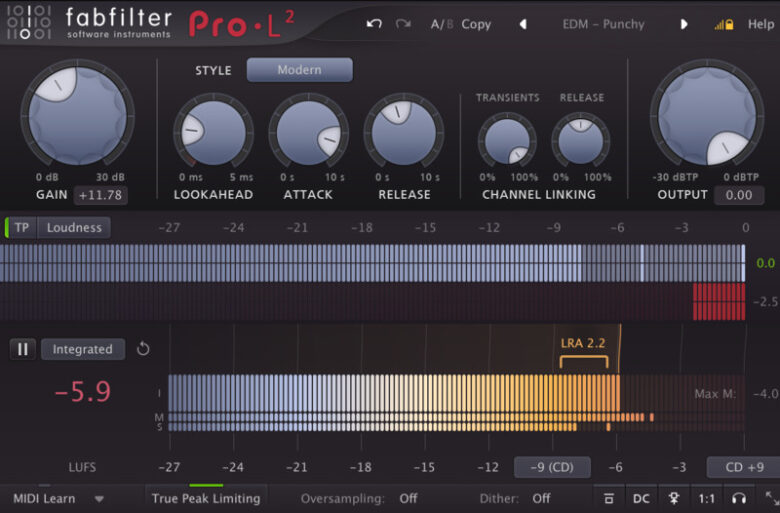This screenshot has height=513, width=780.
Task: Change the Dither setting from Off
Action: [541, 498]
